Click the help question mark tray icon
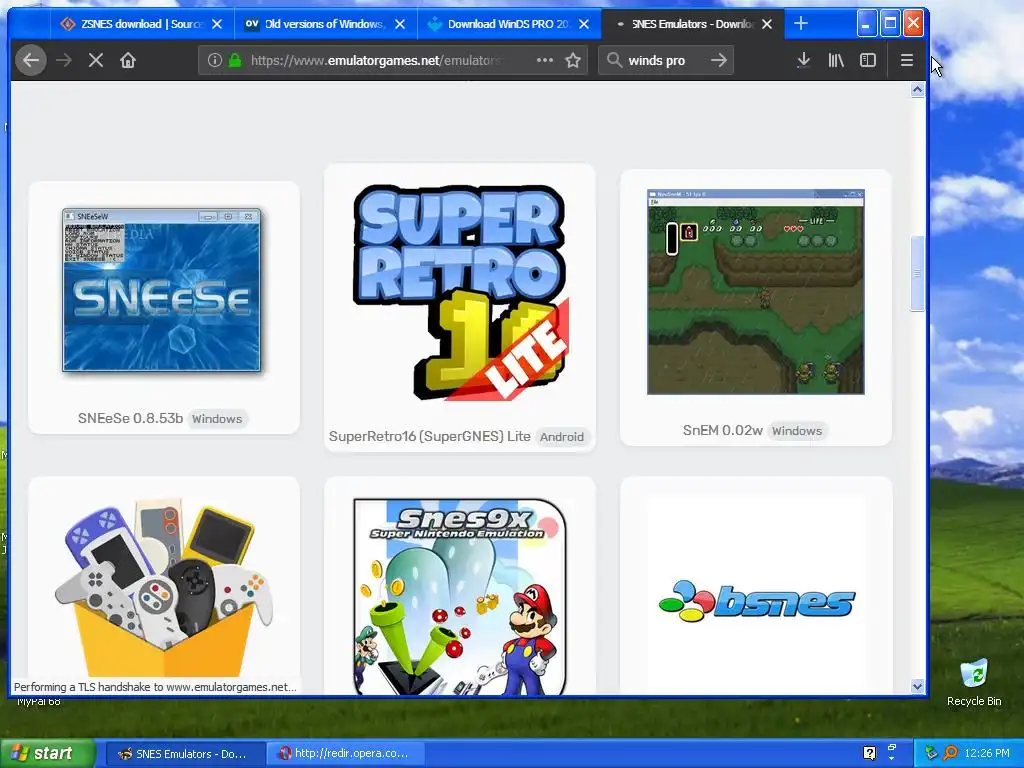 [869, 753]
